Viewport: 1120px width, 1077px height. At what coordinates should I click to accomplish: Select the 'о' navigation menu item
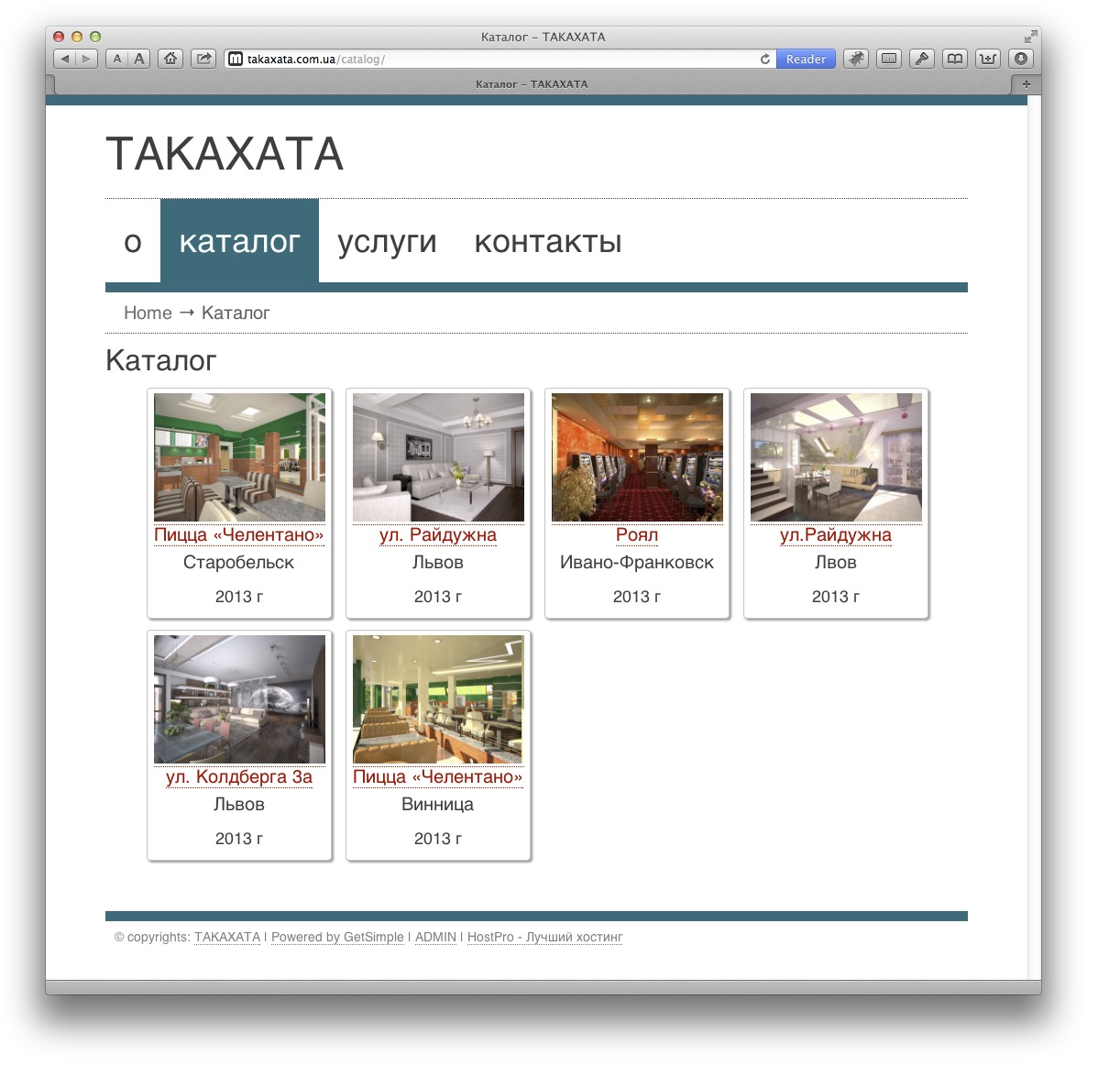[x=133, y=241]
